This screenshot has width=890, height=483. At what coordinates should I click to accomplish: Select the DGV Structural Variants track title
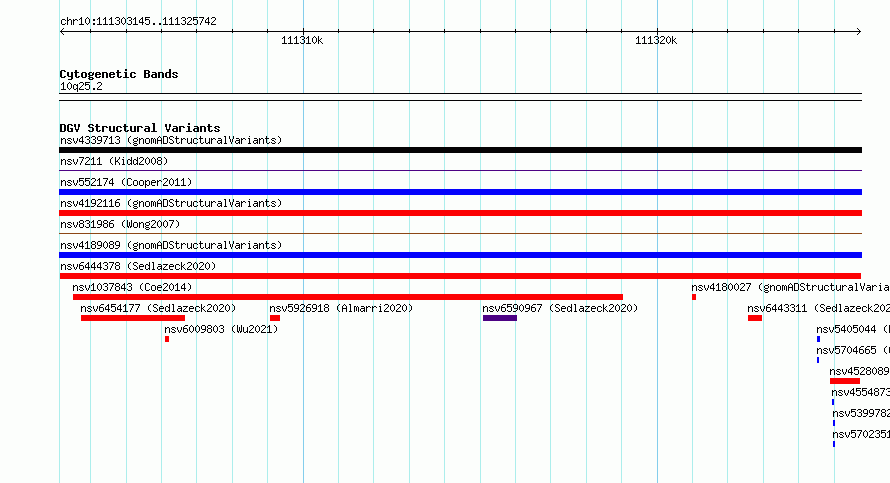(140, 128)
